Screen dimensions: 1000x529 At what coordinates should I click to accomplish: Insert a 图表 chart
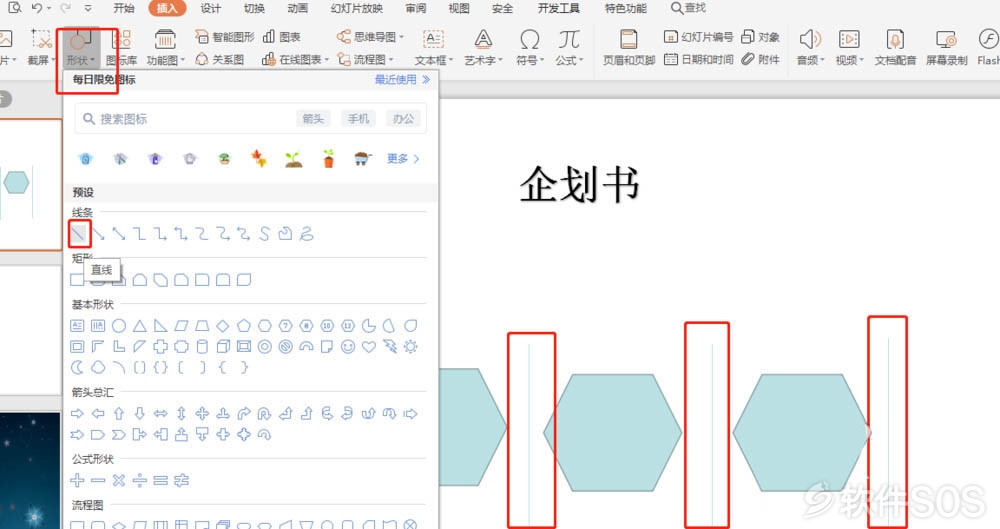pos(281,37)
